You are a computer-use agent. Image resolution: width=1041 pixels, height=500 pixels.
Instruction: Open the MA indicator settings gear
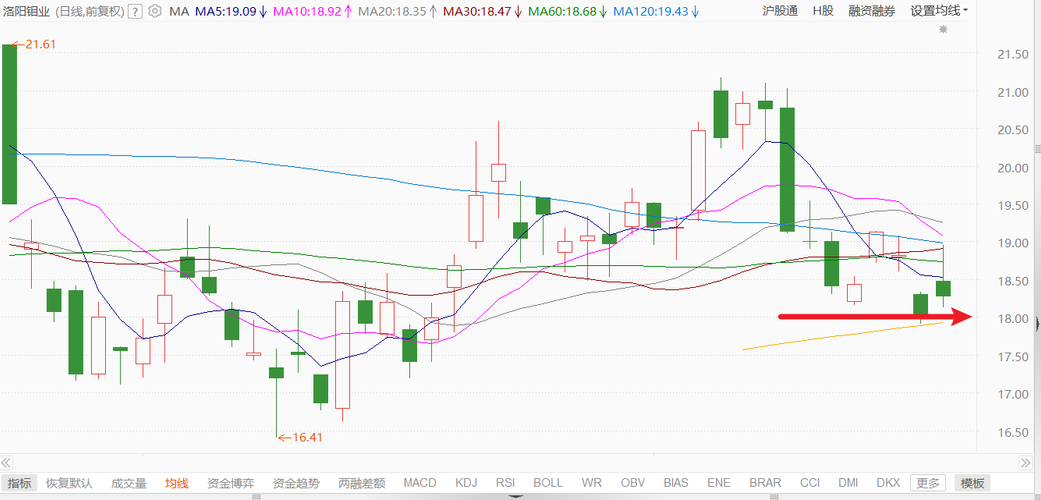point(155,11)
